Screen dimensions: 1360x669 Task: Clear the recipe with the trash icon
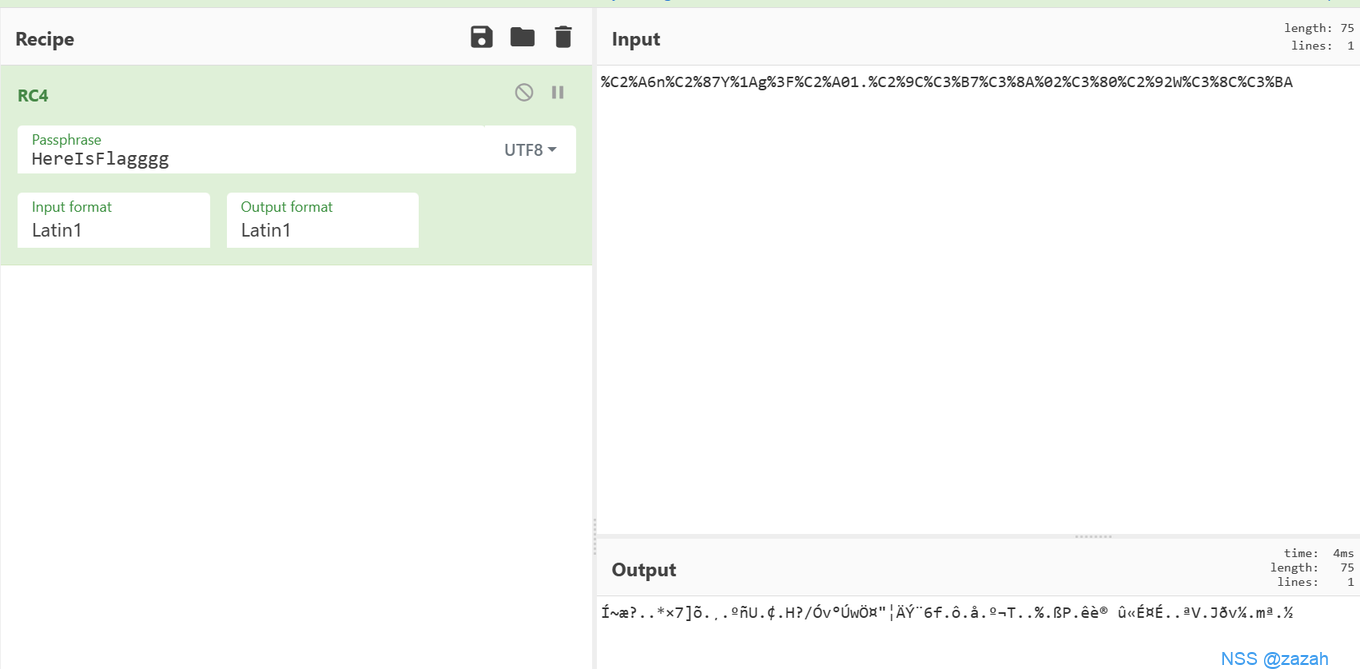pos(563,37)
